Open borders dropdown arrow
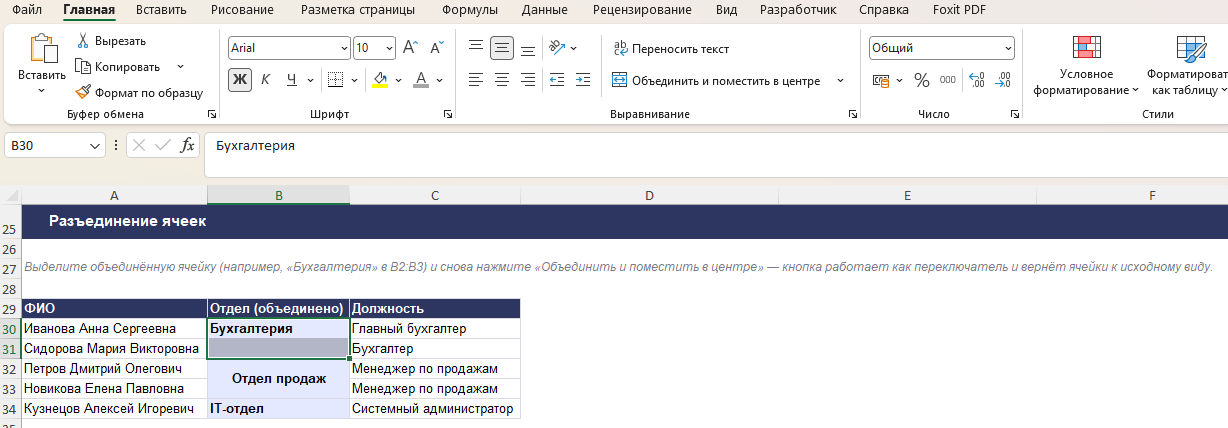1228x428 pixels. click(356, 80)
